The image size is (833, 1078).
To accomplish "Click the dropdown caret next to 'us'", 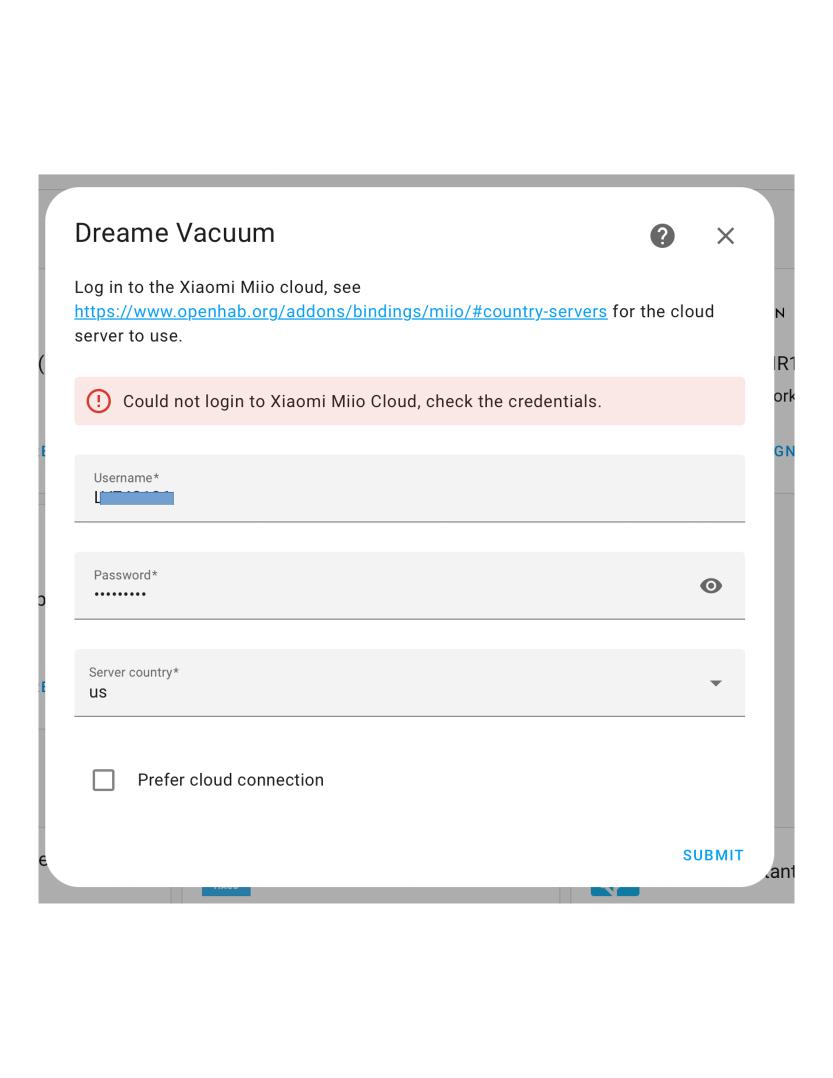I will point(715,683).
